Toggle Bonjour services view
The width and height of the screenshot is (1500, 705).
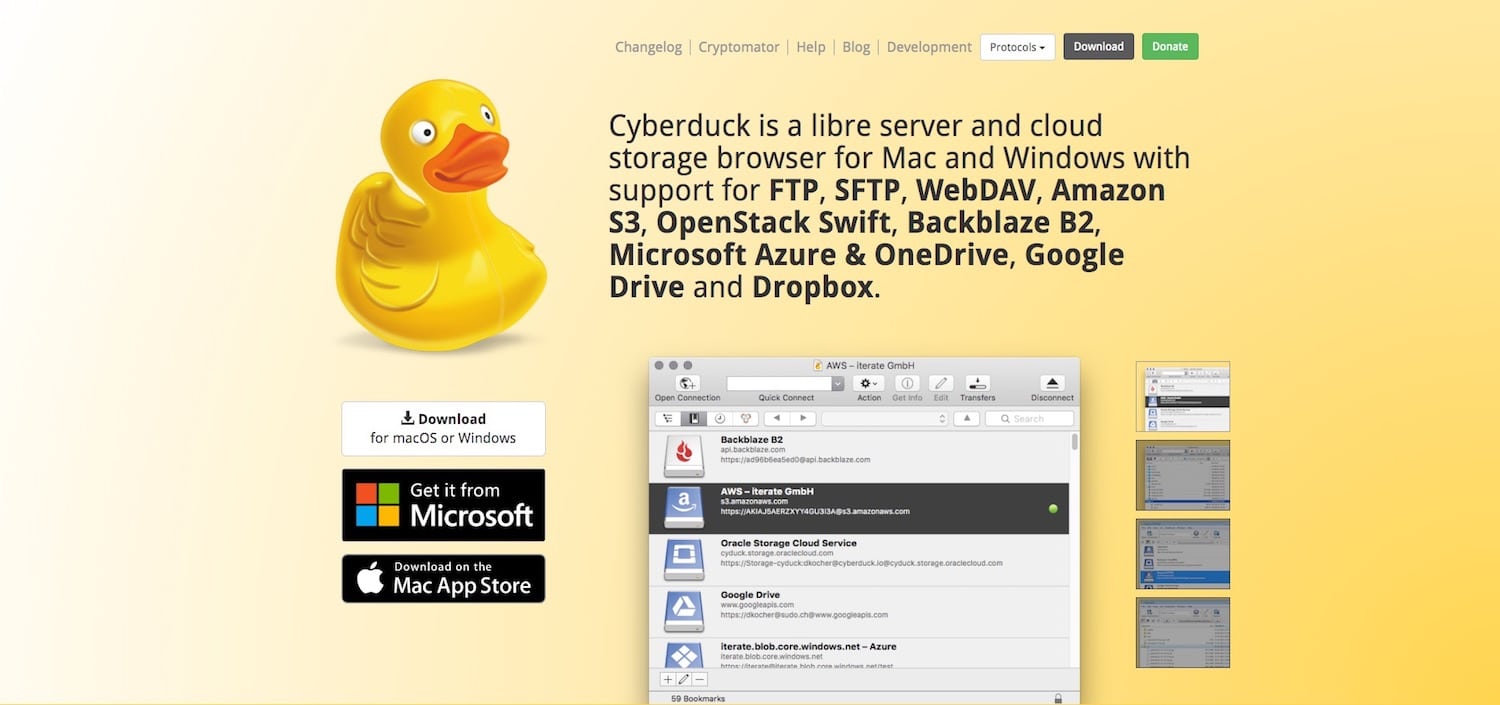coord(745,418)
